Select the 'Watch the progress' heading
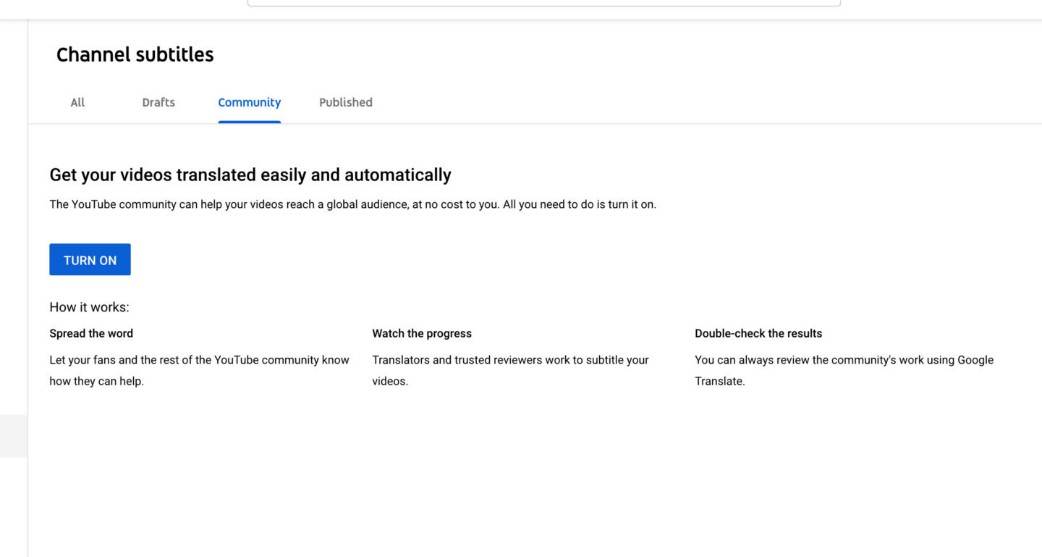 (x=421, y=333)
